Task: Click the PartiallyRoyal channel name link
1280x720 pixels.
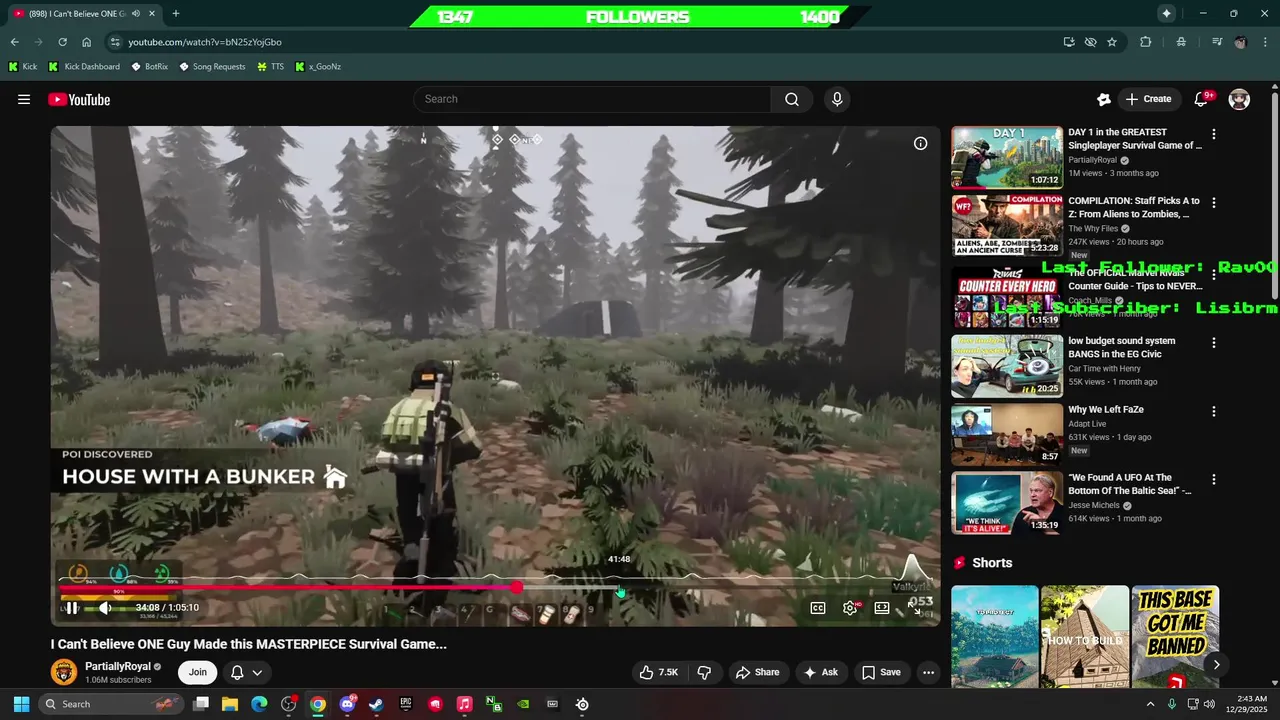Action: pyautogui.click(x=118, y=666)
